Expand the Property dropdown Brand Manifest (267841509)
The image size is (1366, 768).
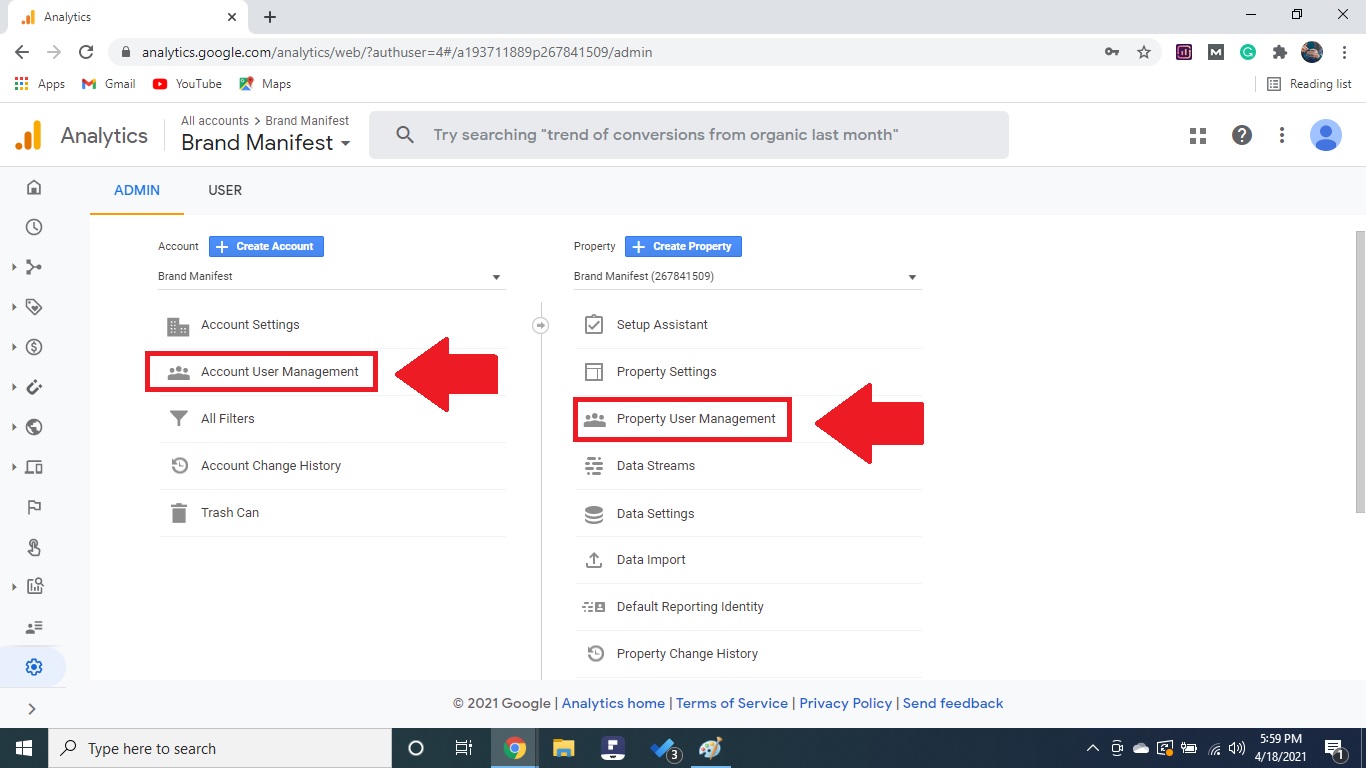747,277
